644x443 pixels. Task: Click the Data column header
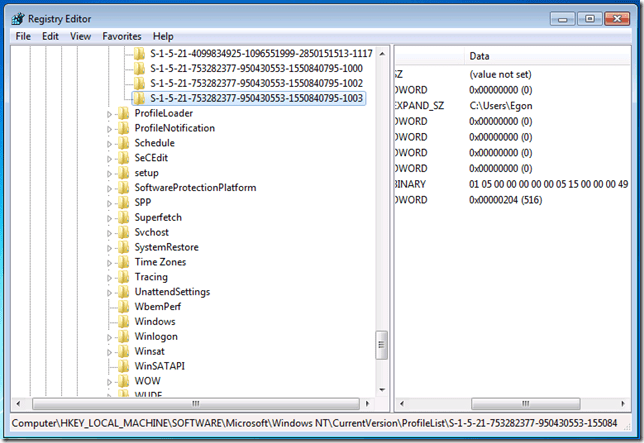tap(480, 56)
